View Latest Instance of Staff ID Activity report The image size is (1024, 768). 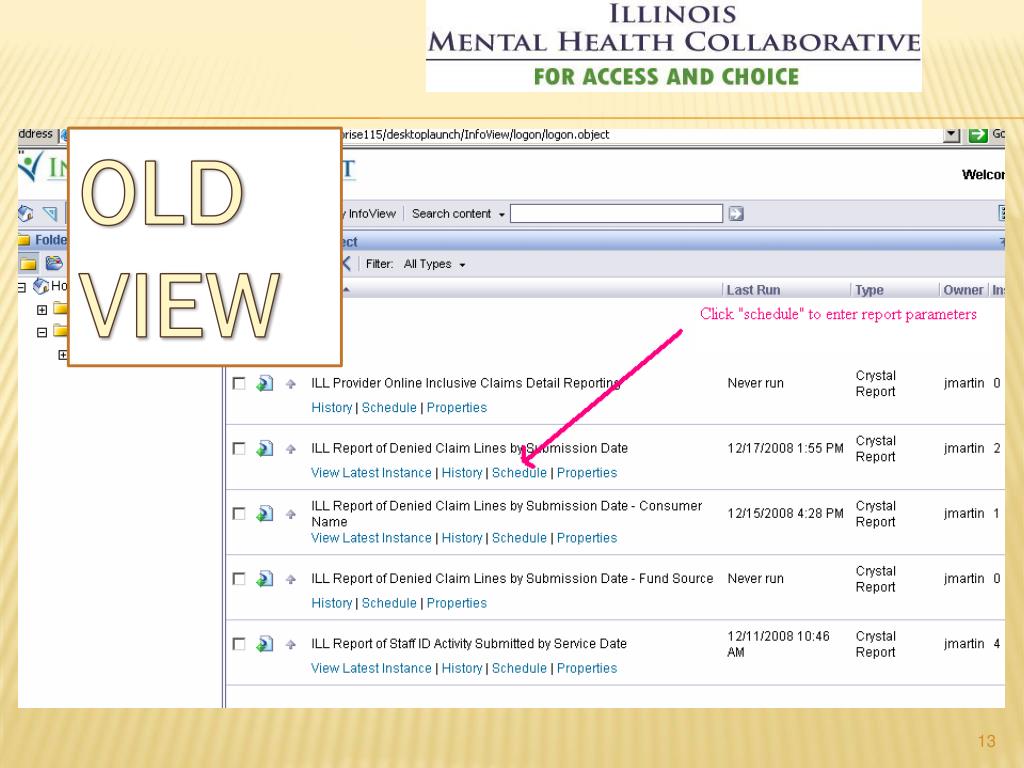pos(371,669)
